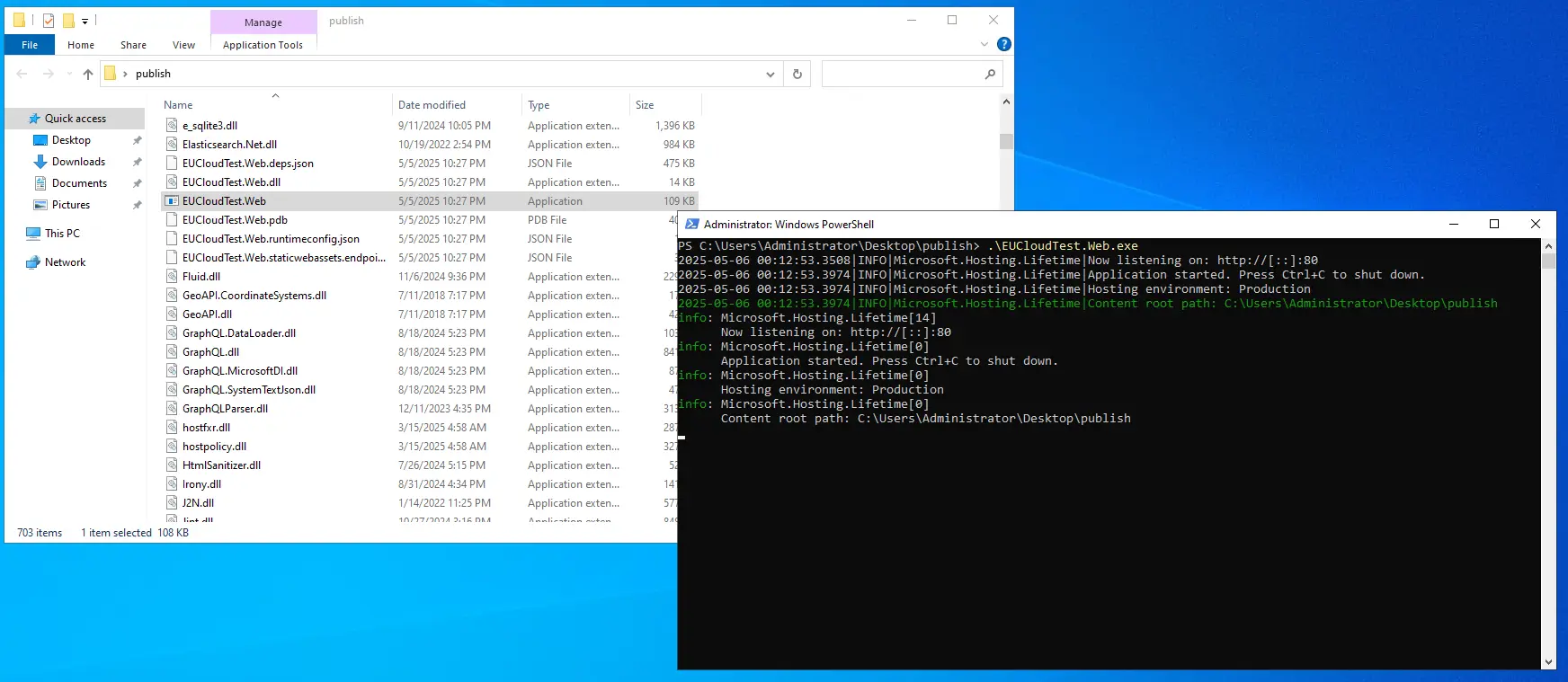Image resolution: width=1568 pixels, height=682 pixels.
Task: Click the Explorer Help question mark icon
Action: tap(1004, 44)
